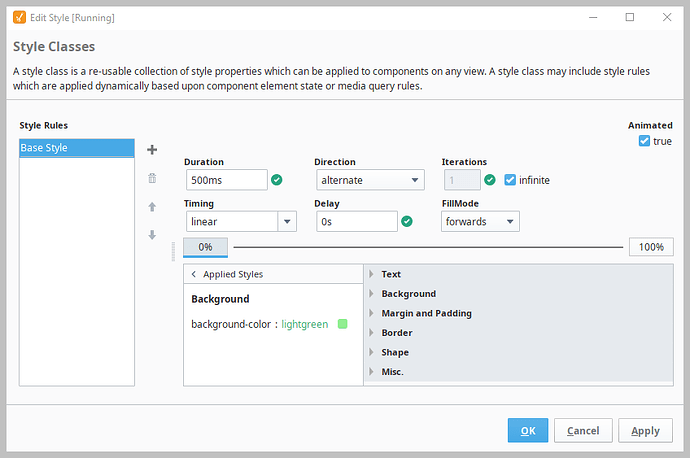Click the green checkmark beside Delay field
The image size is (690, 458).
pos(406,222)
